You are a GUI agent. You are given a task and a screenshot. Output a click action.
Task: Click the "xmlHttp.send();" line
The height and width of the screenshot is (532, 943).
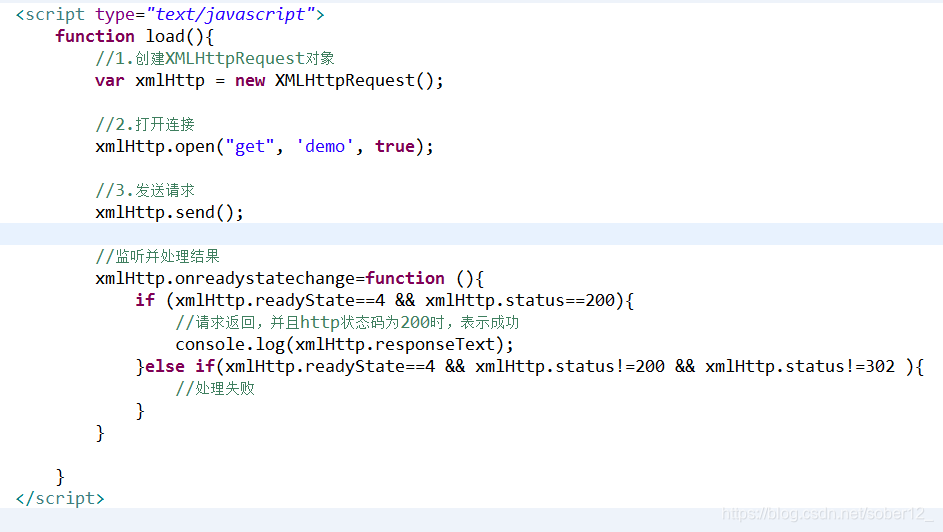click(170, 213)
